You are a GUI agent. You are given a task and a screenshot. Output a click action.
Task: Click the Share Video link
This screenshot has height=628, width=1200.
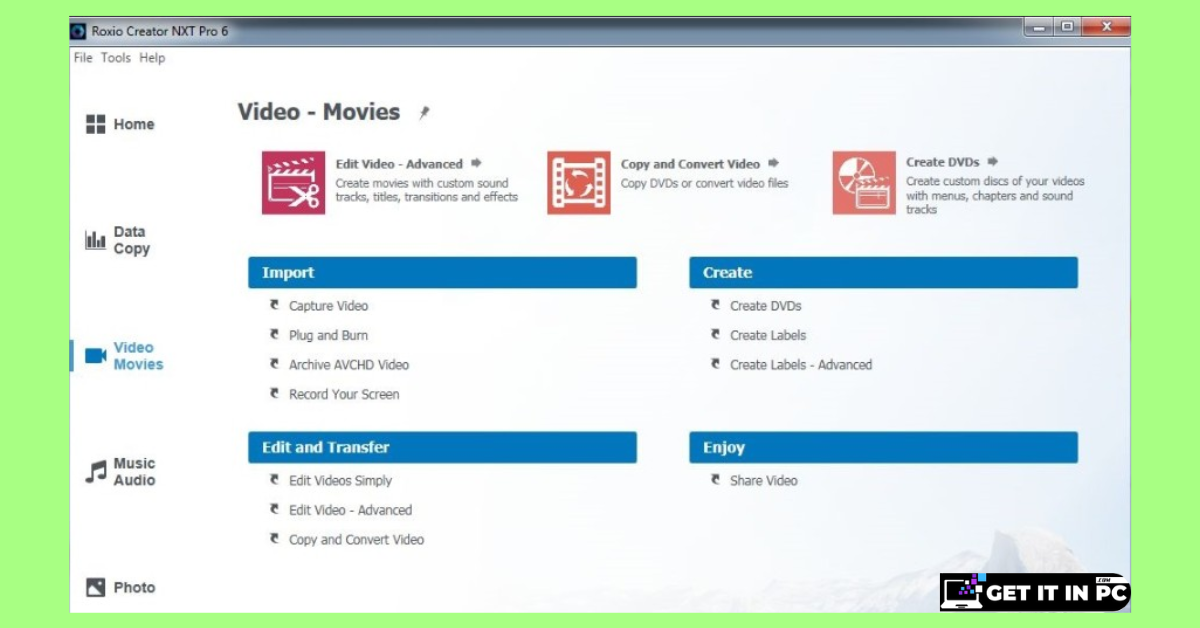click(x=764, y=481)
